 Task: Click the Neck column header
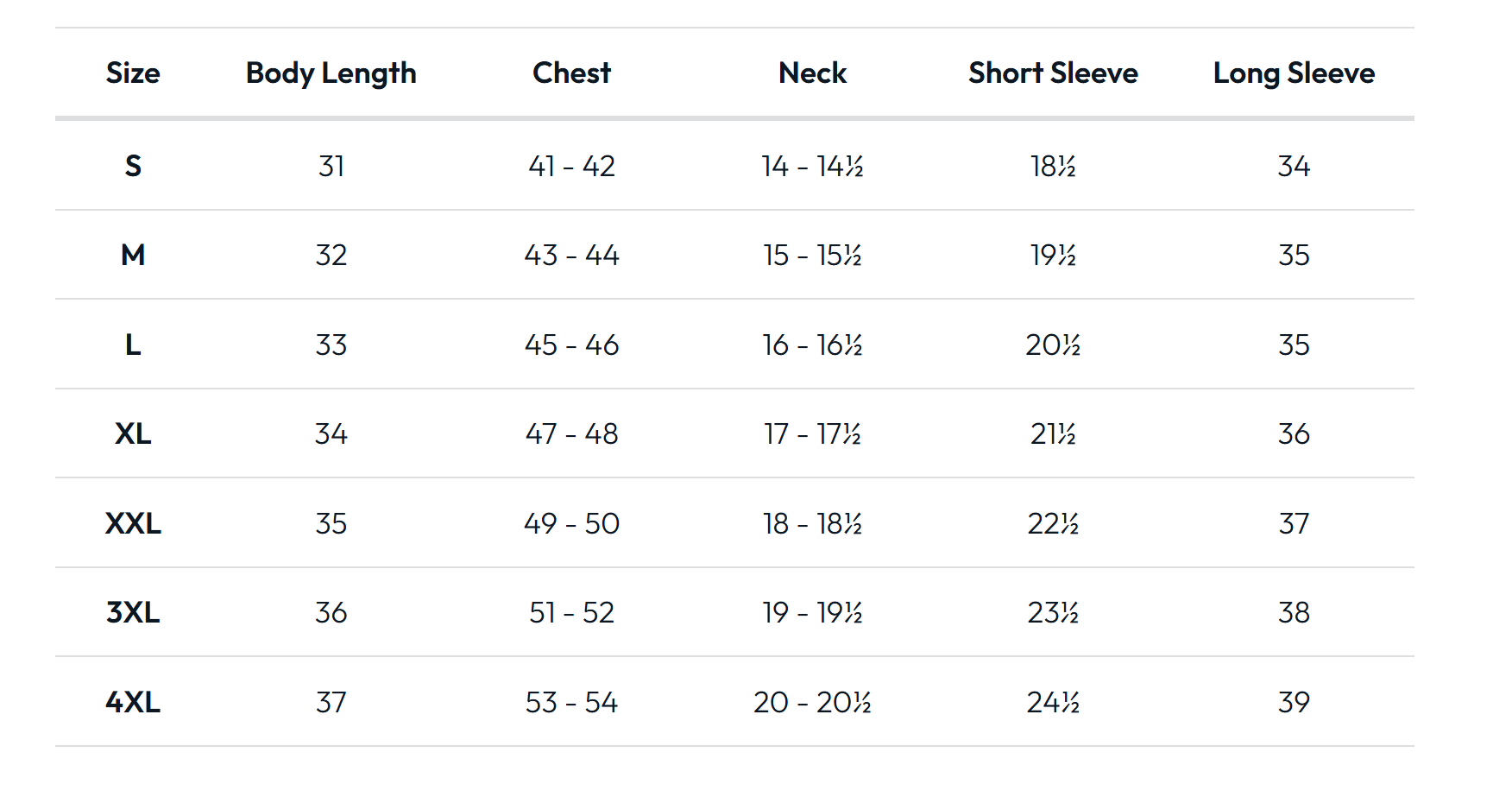[812, 73]
